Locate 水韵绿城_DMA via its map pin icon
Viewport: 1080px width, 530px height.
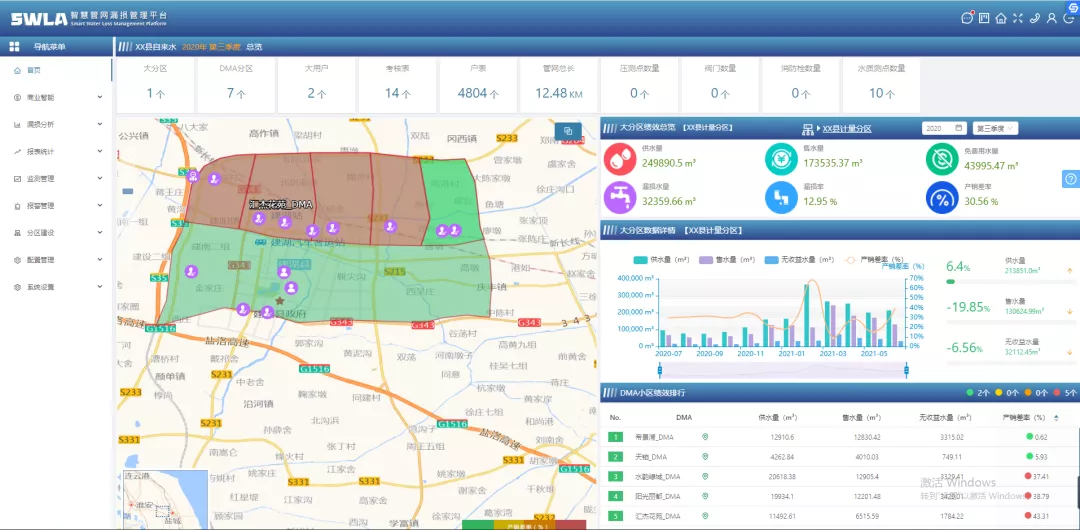tap(705, 476)
